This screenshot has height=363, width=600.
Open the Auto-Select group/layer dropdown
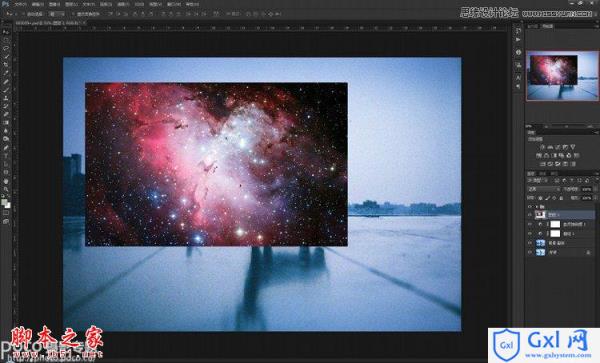57,14
